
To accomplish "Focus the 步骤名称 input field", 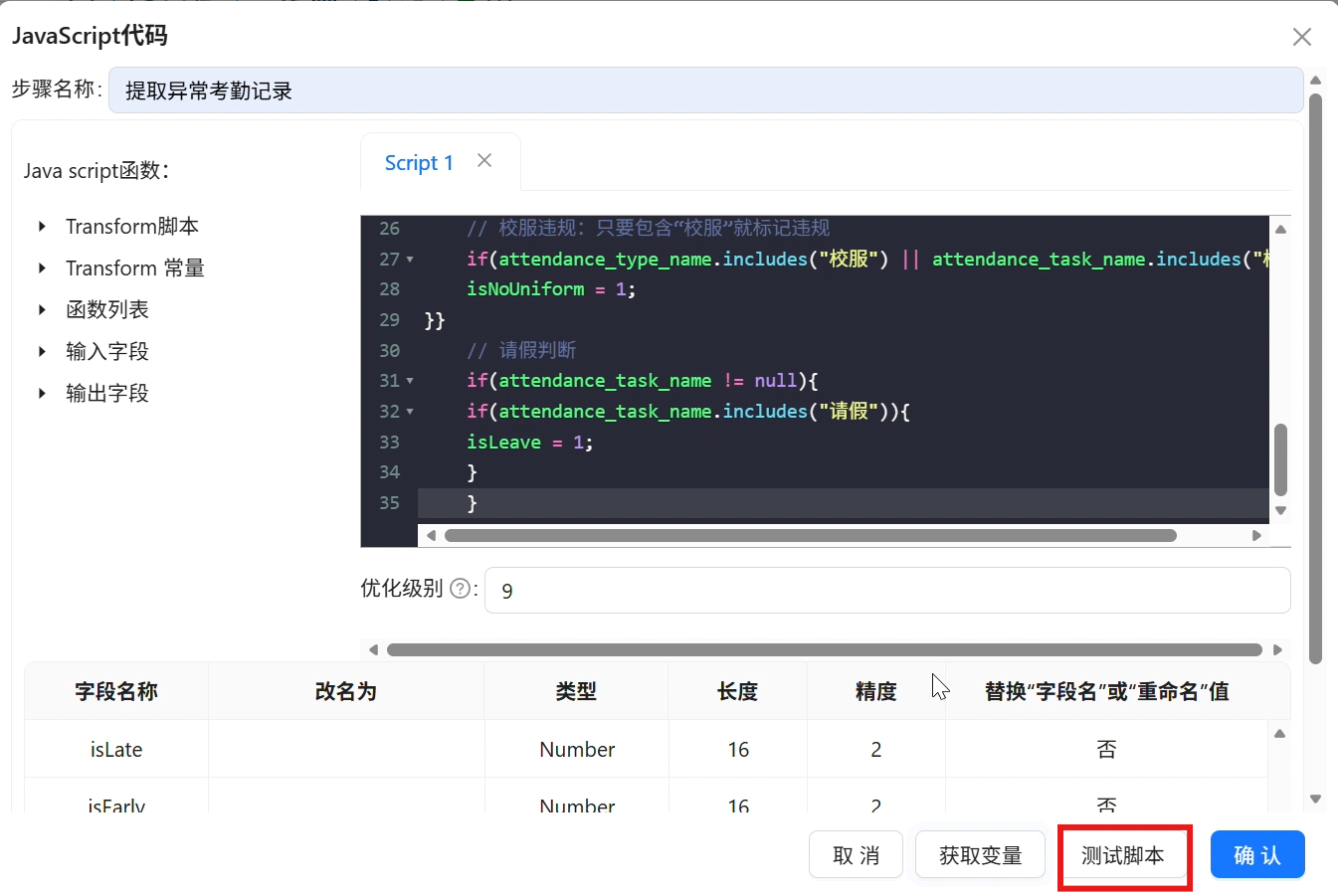I will point(705,90).
